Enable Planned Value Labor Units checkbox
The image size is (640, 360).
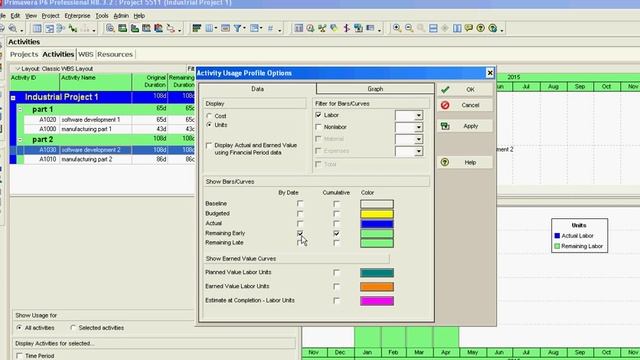[x=336, y=272]
